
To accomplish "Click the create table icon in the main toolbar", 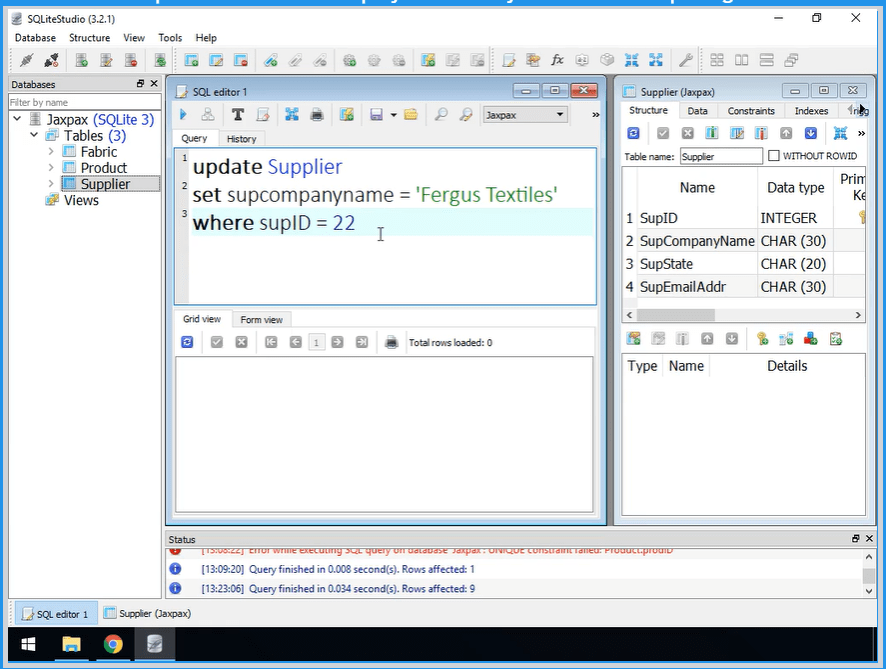I will (191, 60).
